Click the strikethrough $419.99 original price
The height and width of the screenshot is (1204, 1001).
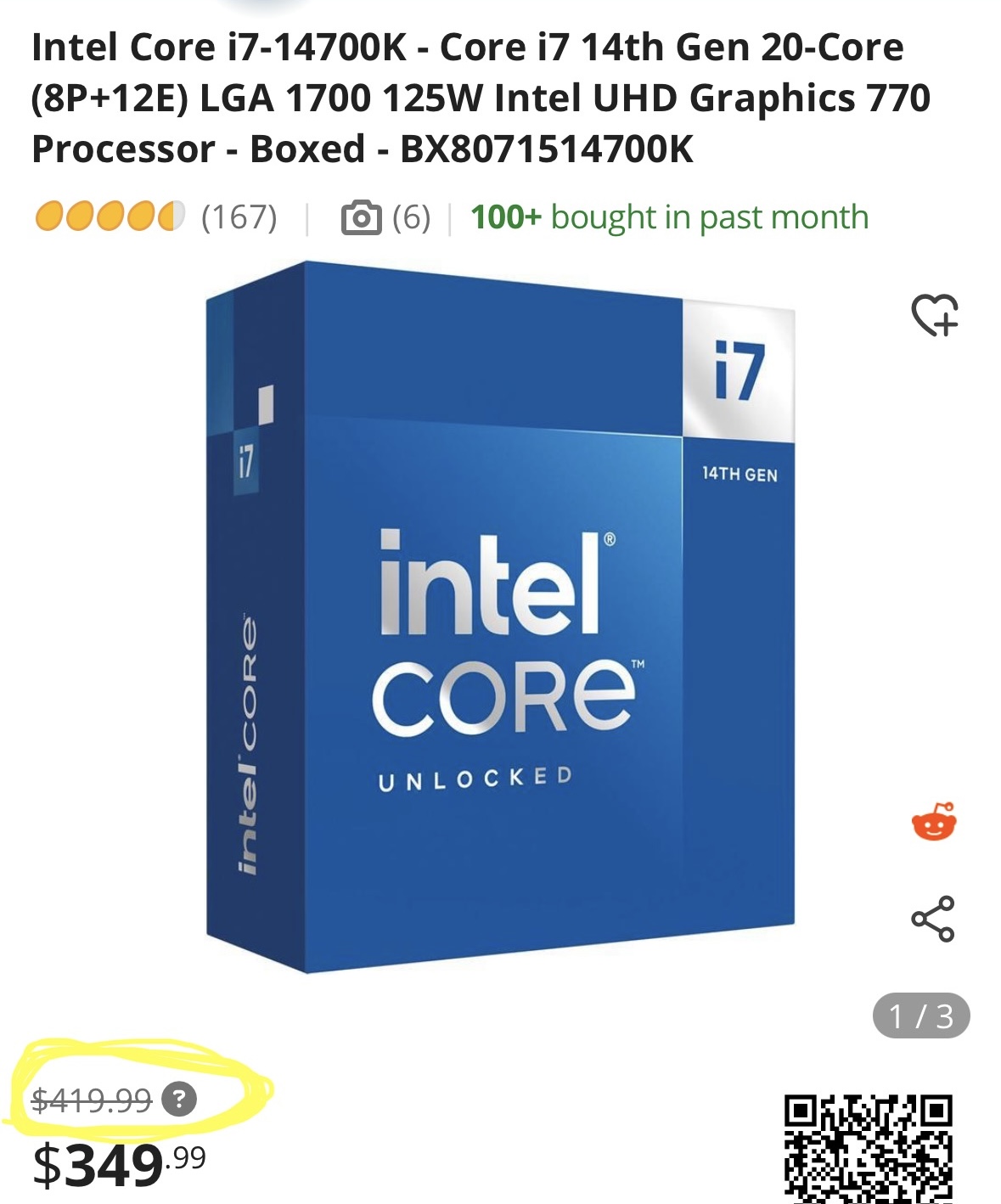point(92,1100)
